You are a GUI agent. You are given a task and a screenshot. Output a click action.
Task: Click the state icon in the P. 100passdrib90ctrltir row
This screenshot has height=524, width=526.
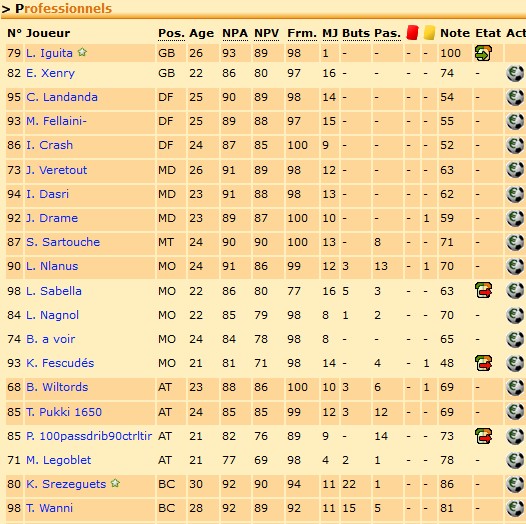click(x=483, y=436)
